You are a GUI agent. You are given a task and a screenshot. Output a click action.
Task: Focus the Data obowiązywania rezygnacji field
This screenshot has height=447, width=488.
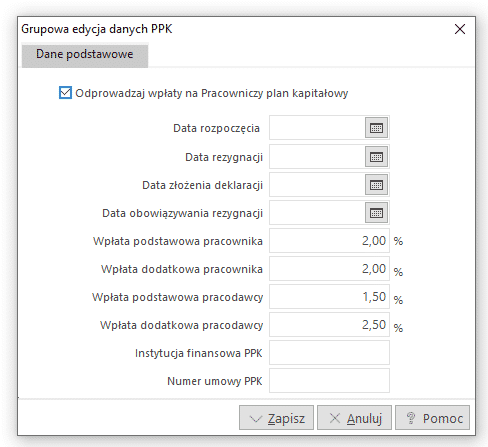point(317,213)
